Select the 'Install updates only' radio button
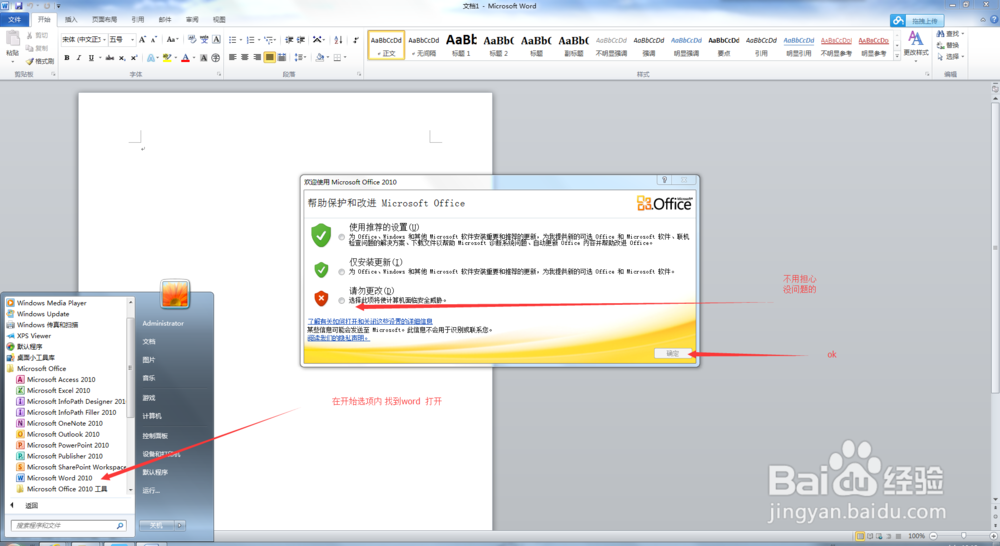This screenshot has width=1000, height=546. (342, 272)
